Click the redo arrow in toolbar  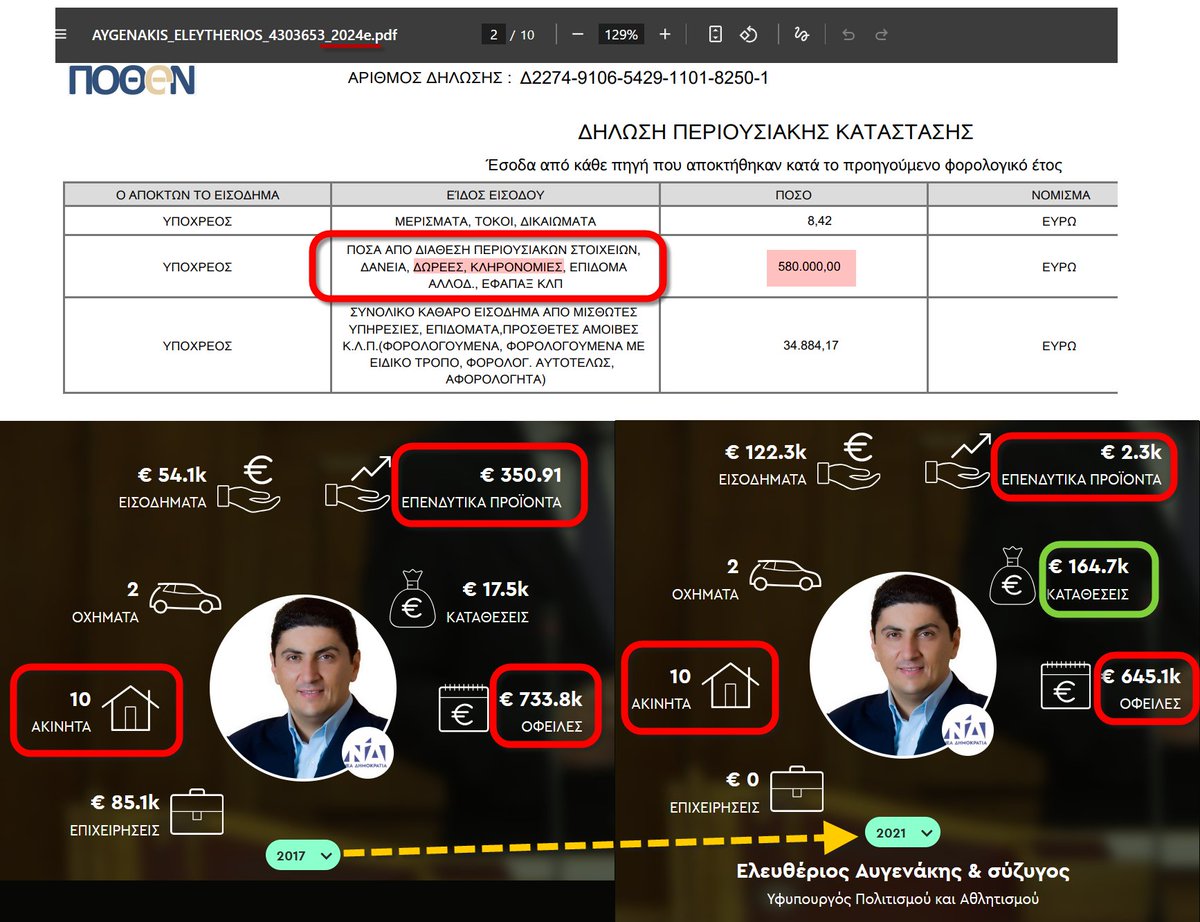point(881,34)
